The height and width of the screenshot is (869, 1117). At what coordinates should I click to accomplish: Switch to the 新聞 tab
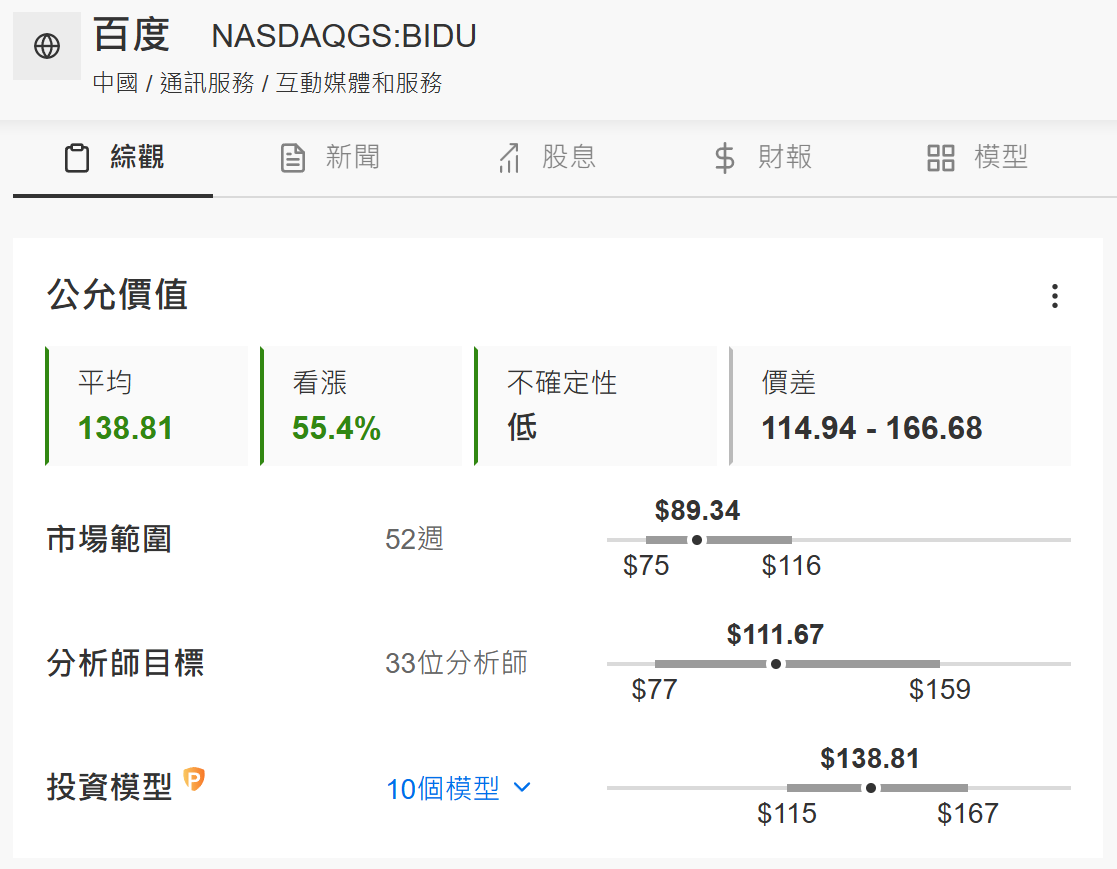[x=330, y=158]
